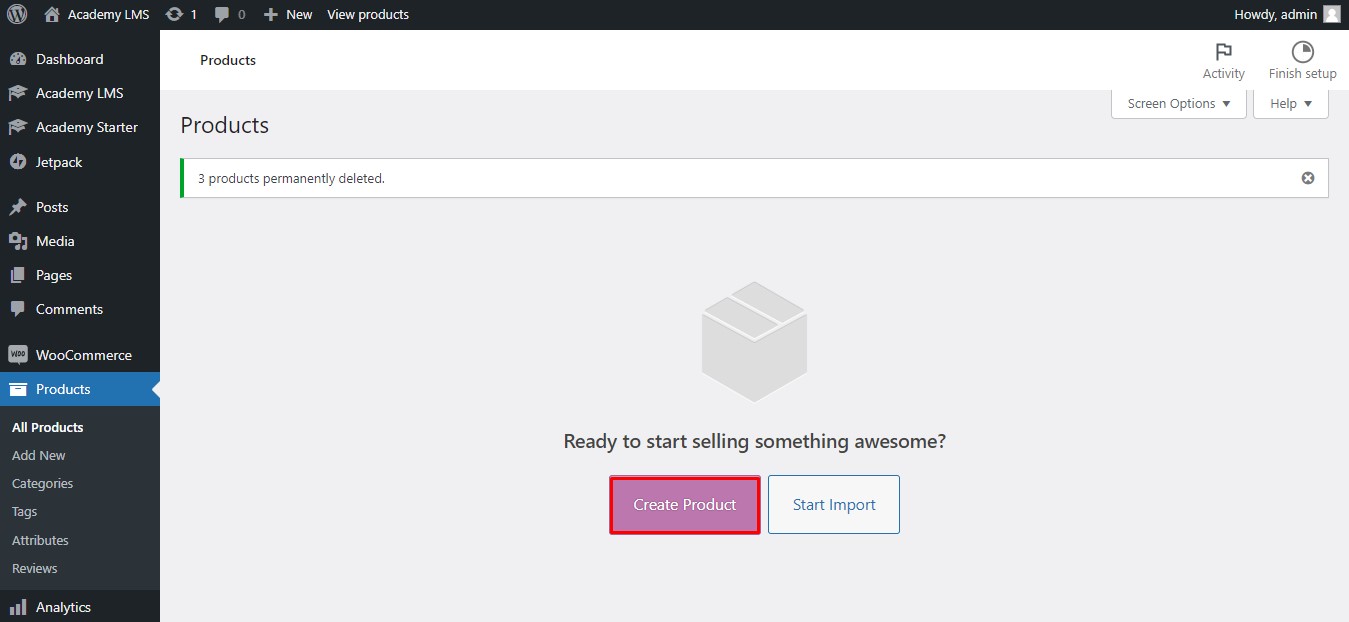Viewport: 1349px width, 622px height.
Task: Expand the Screen Options dropdown
Action: [1179, 104]
